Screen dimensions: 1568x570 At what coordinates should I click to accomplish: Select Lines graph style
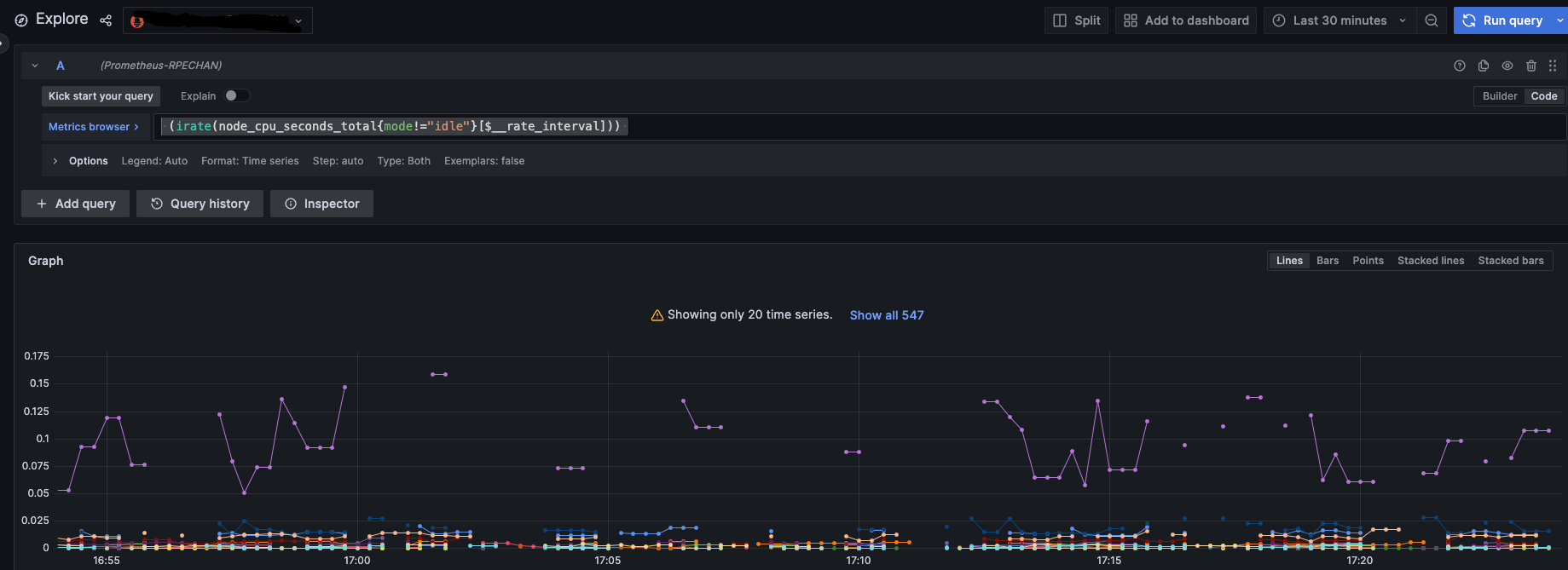[1289, 261]
